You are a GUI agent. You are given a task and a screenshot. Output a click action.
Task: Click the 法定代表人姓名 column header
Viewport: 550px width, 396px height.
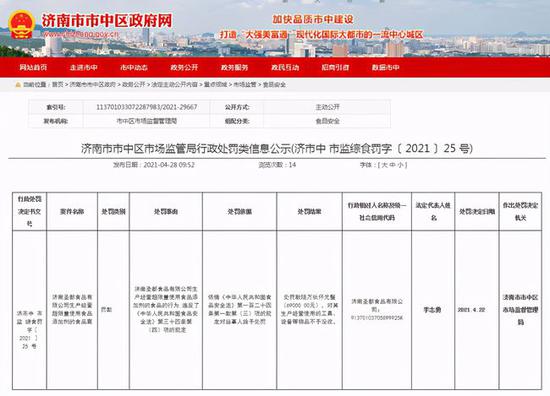pos(433,212)
